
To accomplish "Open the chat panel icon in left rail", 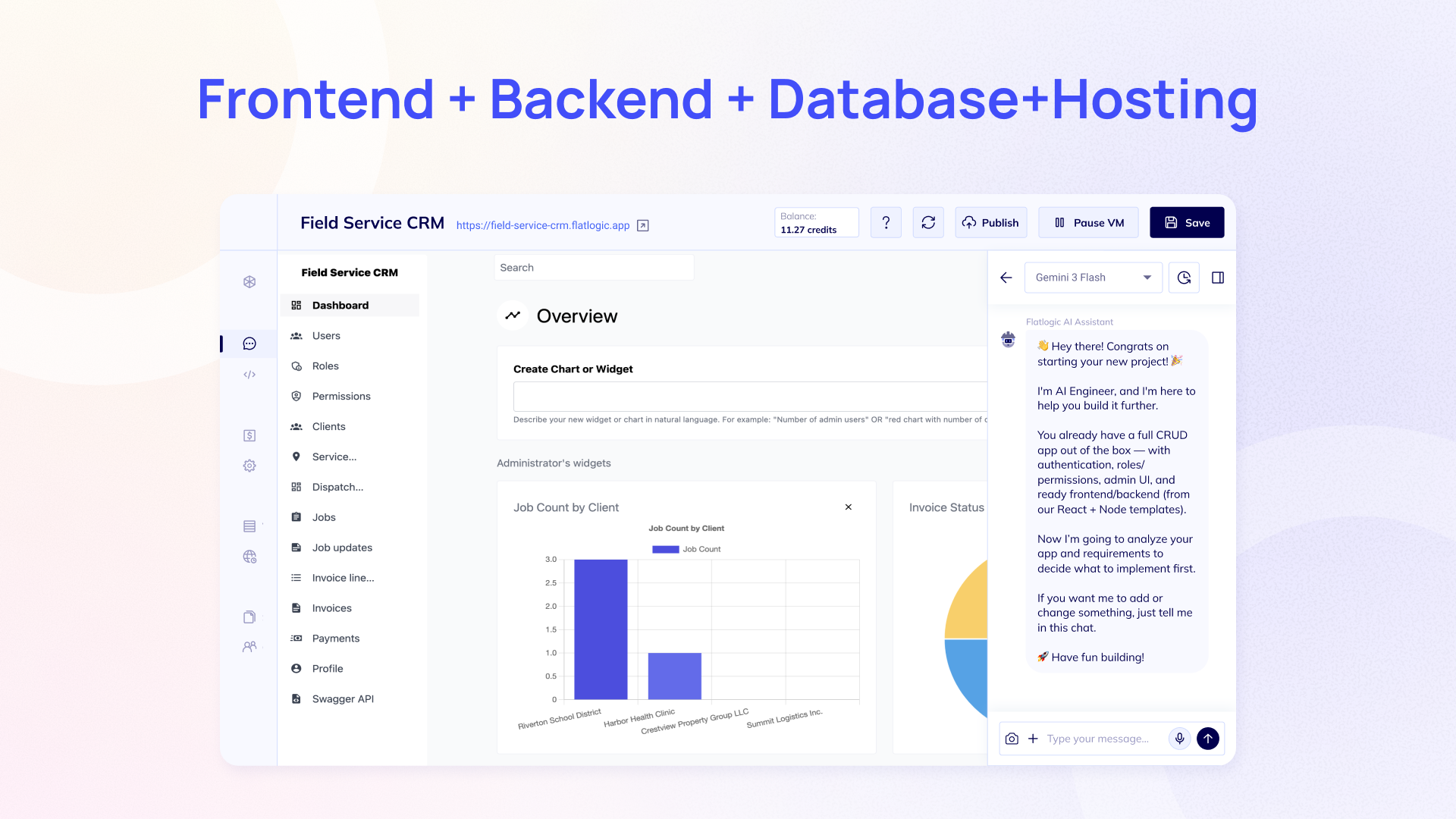I will 249,344.
